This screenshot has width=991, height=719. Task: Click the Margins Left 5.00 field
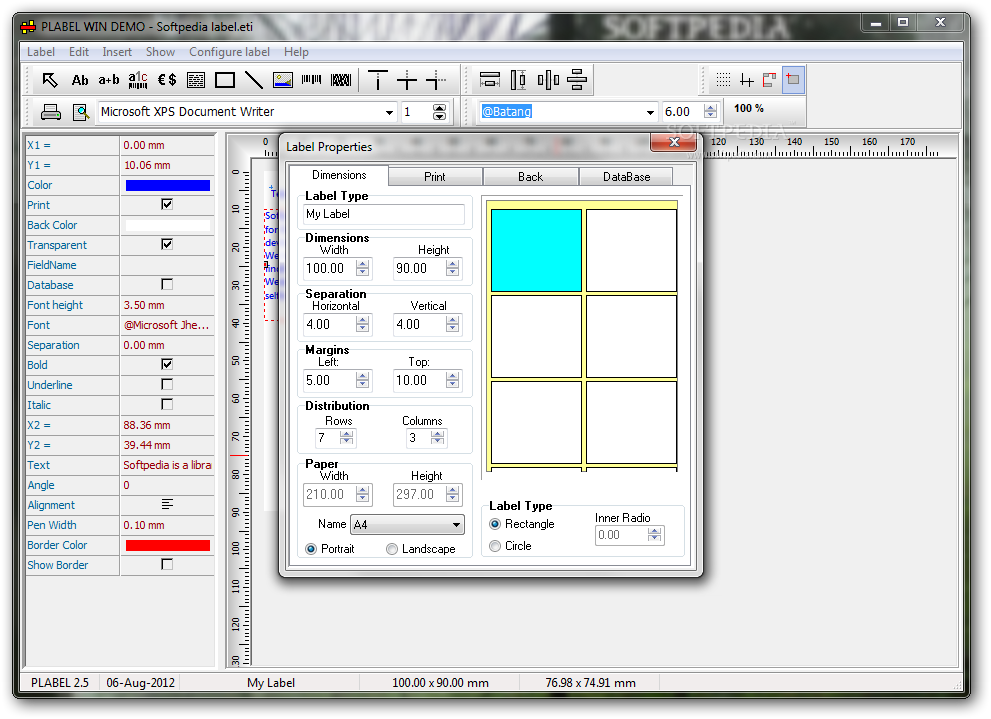pyautogui.click(x=329, y=380)
